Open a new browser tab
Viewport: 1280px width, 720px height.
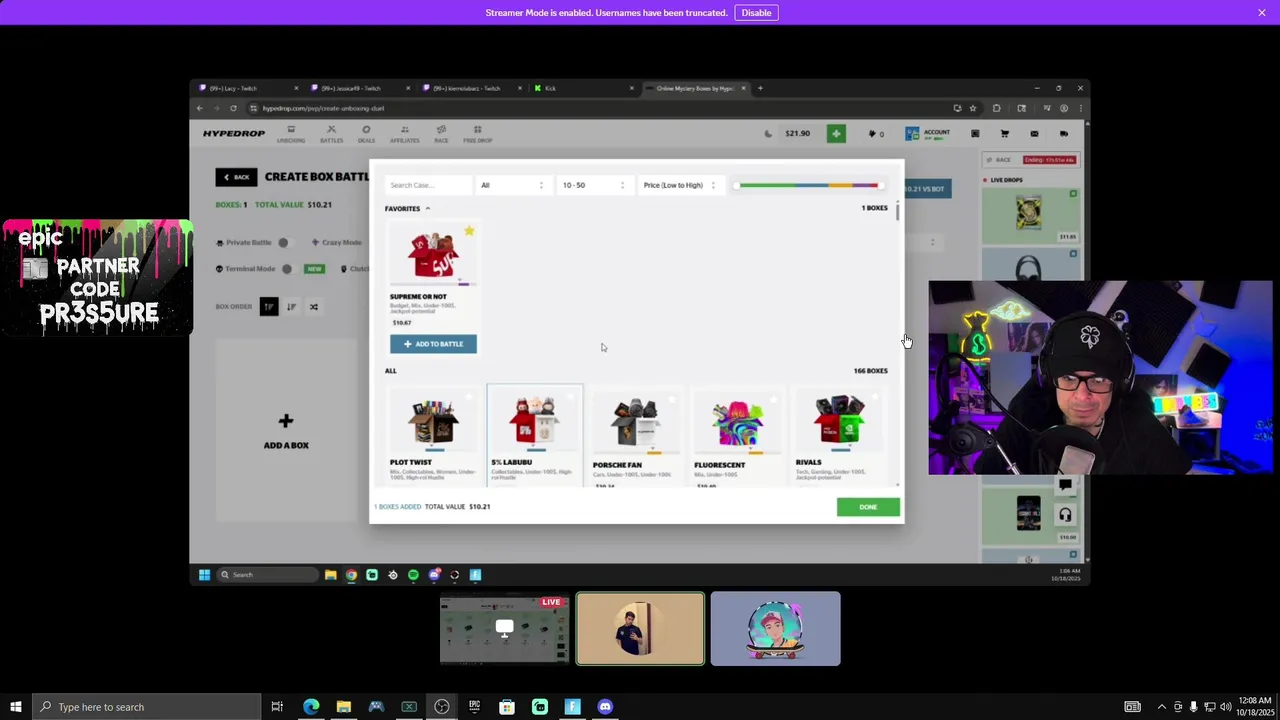click(760, 88)
